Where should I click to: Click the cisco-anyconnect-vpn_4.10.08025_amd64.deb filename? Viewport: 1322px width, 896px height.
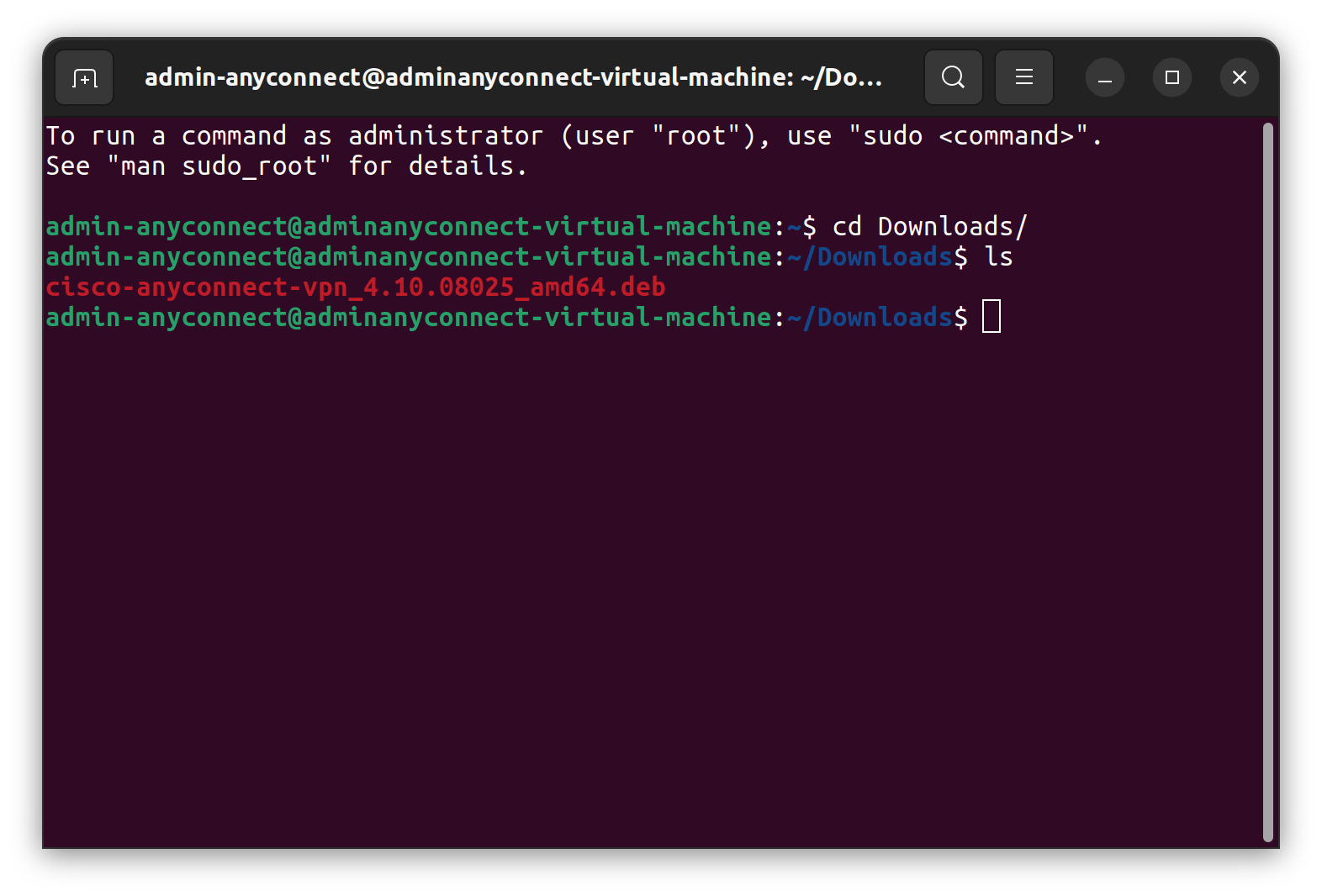pyautogui.click(x=356, y=287)
